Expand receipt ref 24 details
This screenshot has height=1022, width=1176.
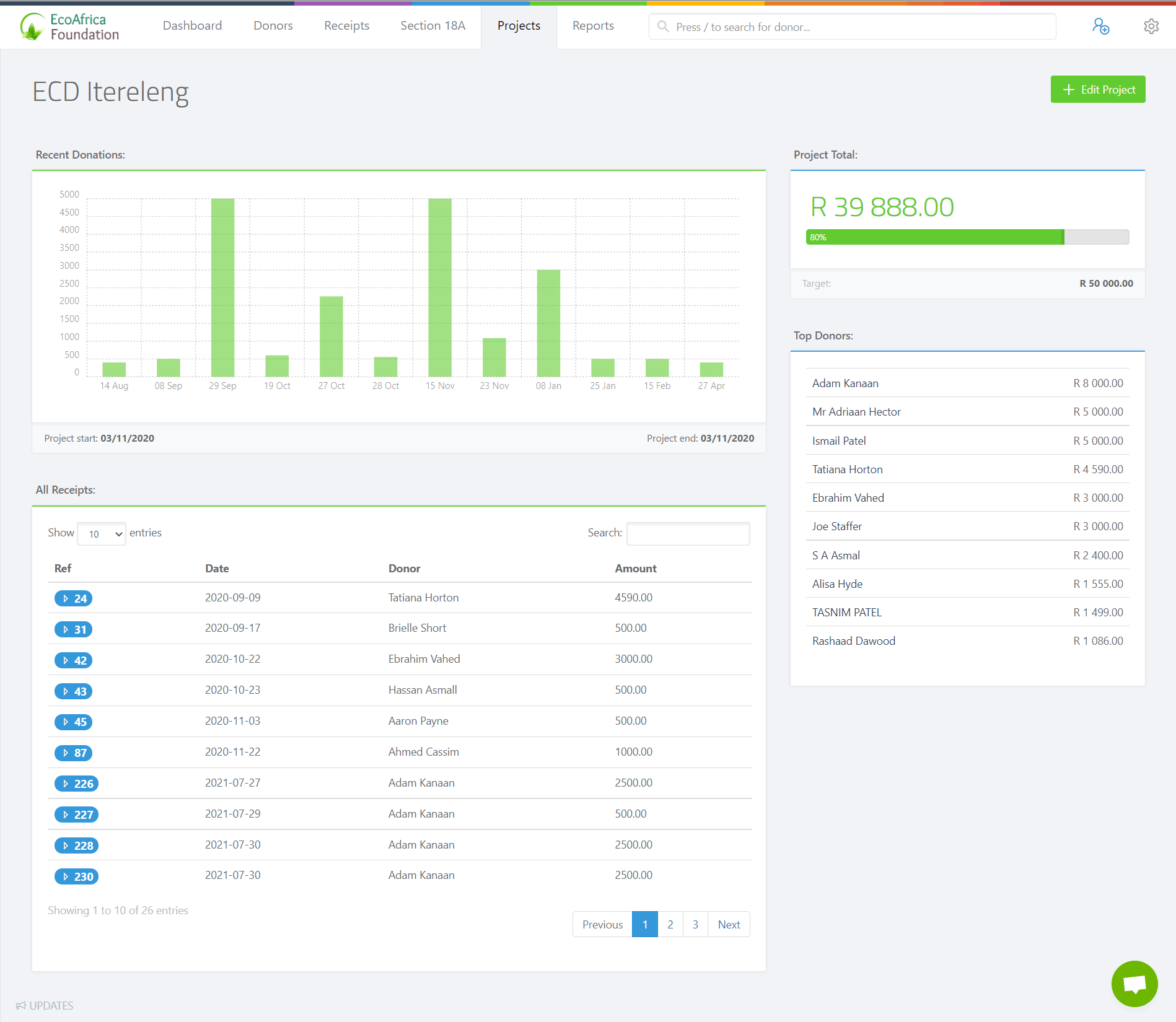point(73,598)
